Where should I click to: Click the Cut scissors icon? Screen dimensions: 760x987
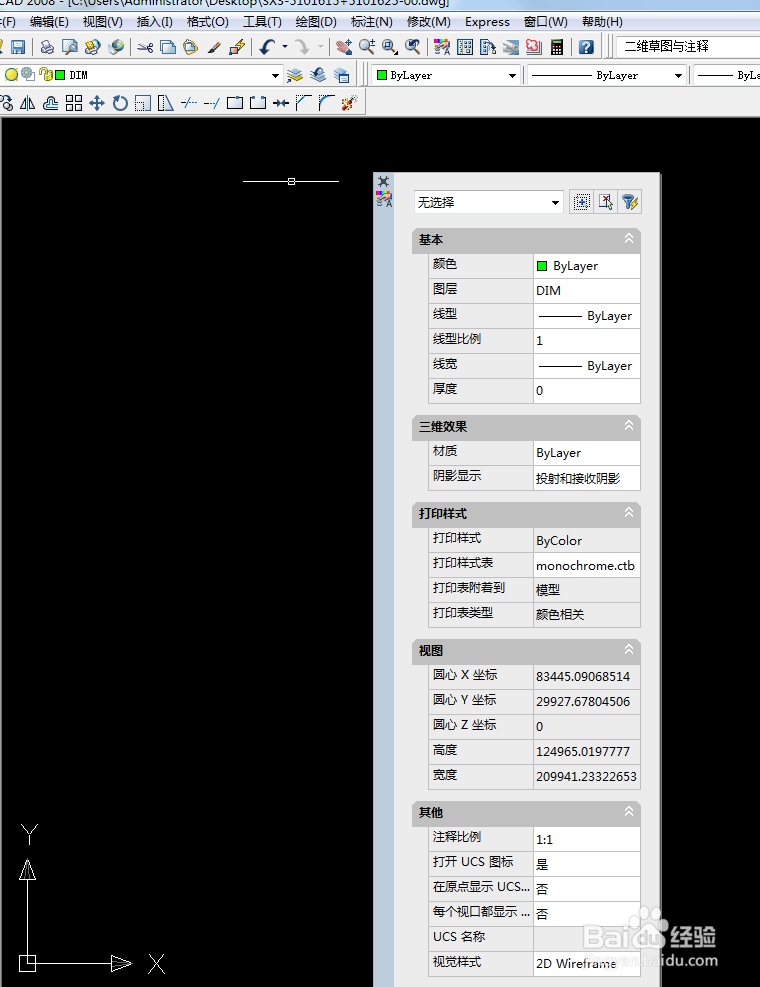[145, 47]
